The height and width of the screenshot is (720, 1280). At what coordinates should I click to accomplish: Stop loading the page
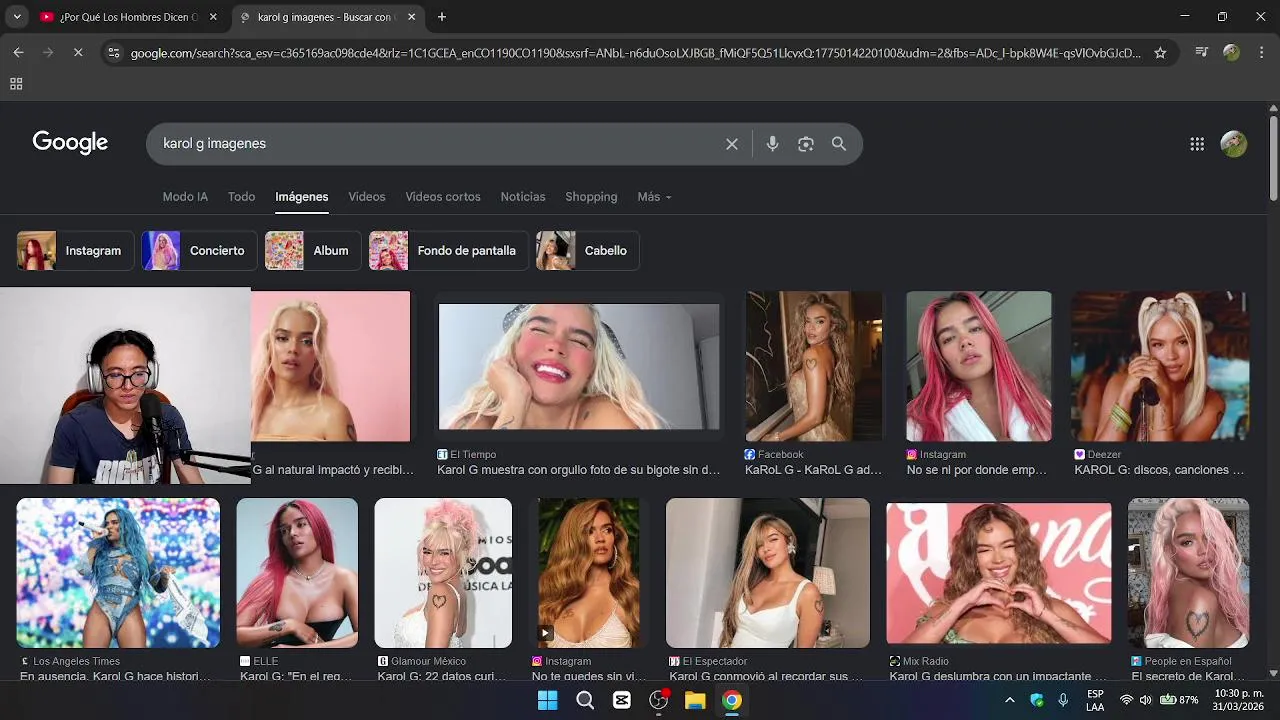77,53
